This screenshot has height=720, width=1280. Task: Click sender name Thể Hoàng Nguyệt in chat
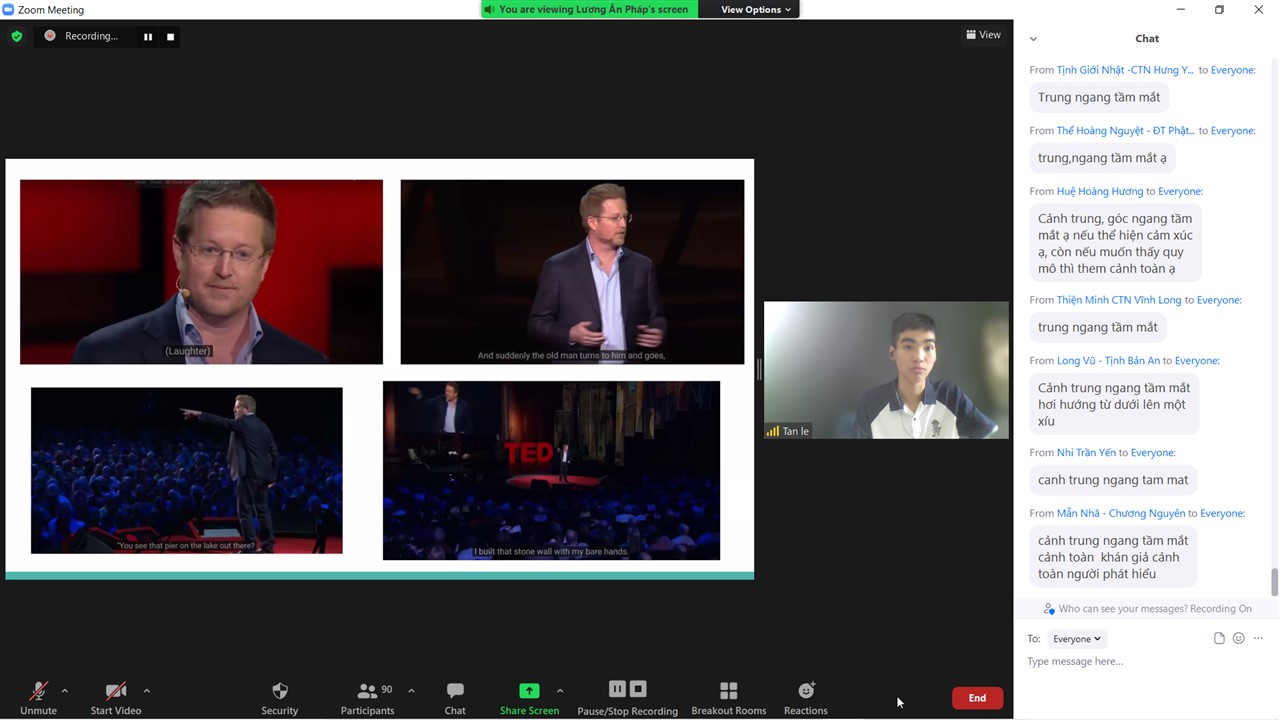[x=1126, y=131]
